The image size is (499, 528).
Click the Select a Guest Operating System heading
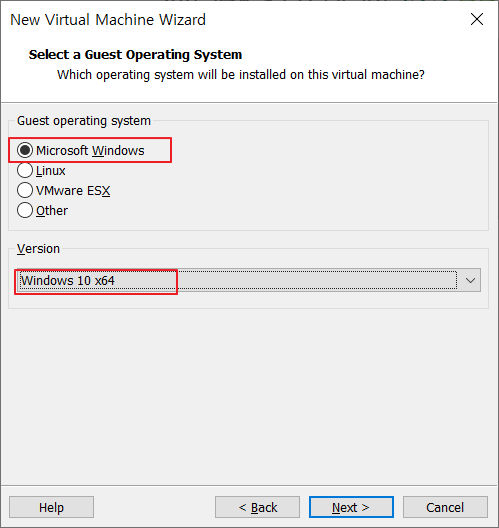click(135, 55)
